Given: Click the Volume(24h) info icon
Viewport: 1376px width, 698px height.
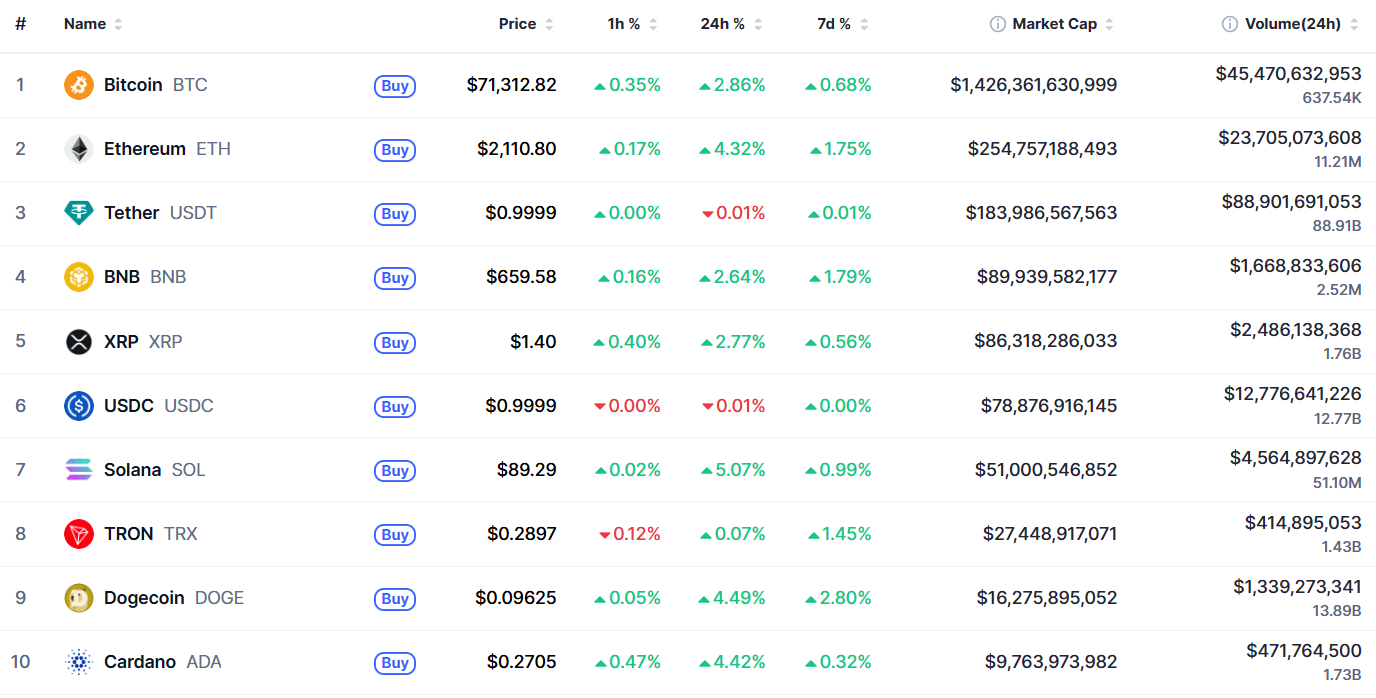Looking at the screenshot, I should [1229, 24].
